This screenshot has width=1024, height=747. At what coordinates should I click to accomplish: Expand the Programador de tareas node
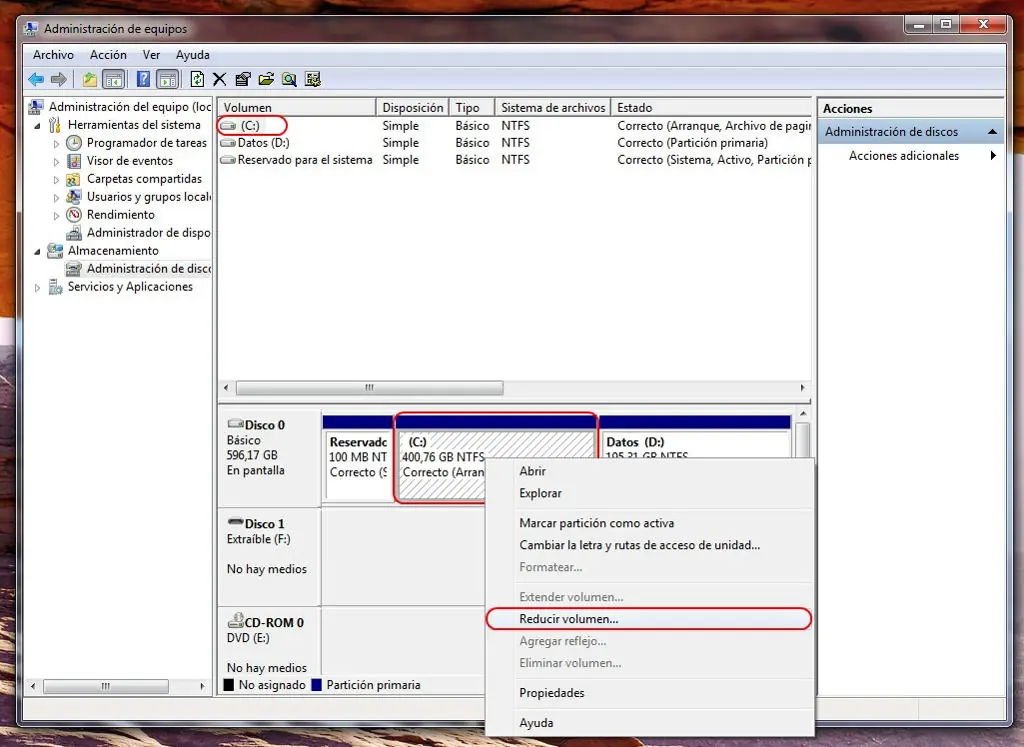click(x=56, y=143)
